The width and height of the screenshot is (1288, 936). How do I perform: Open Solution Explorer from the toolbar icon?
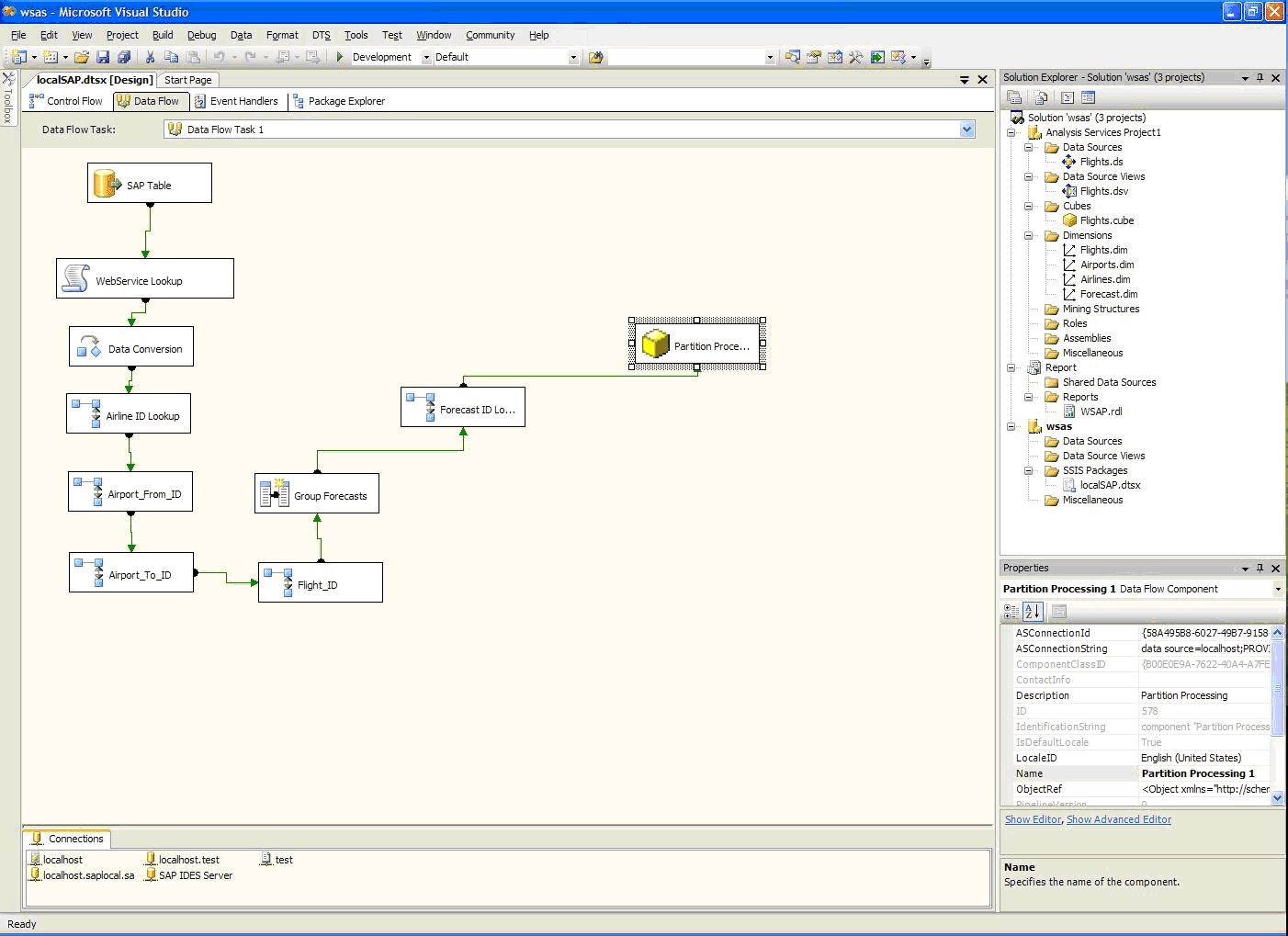point(793,57)
